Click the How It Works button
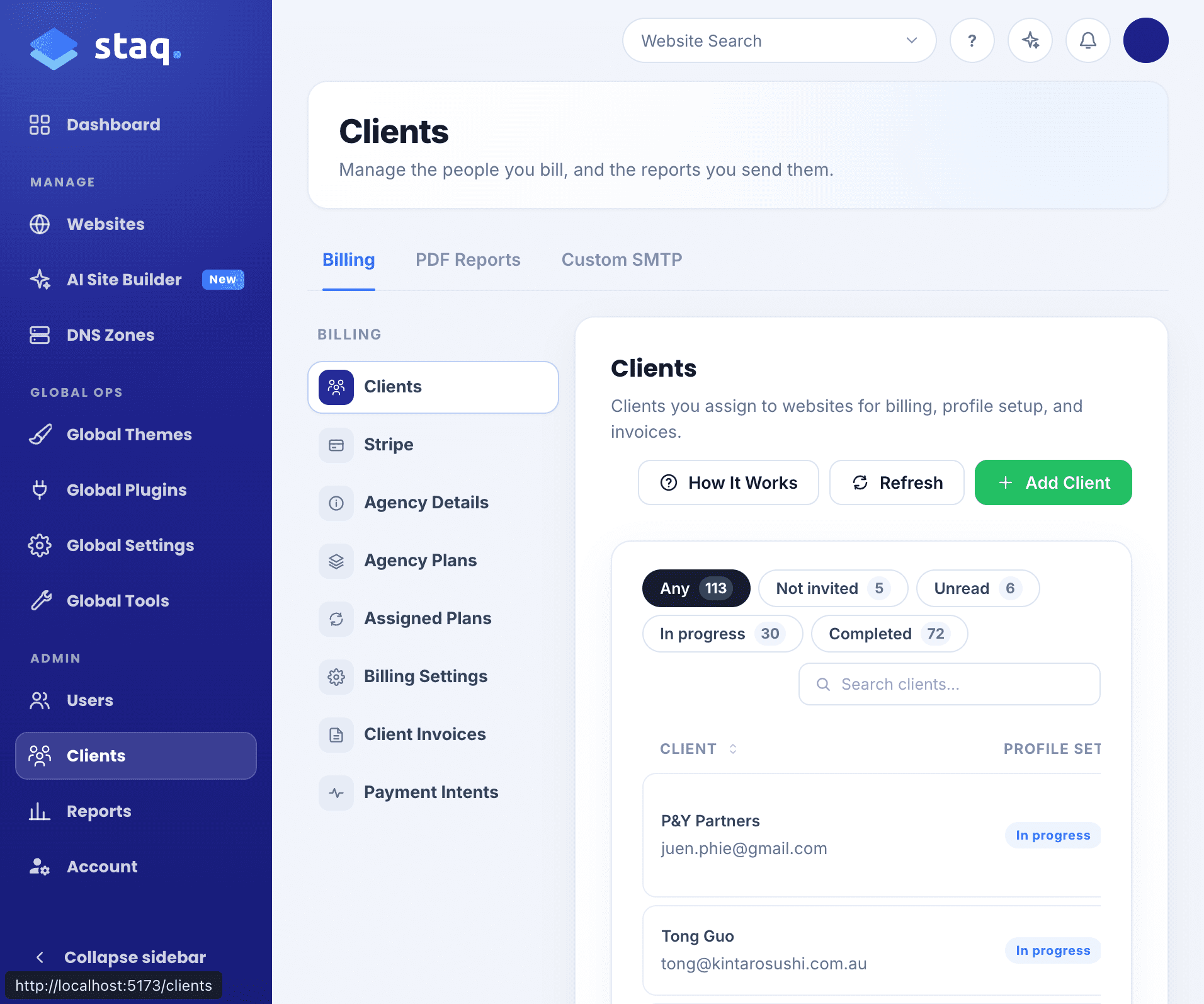The height and width of the screenshot is (1004, 1204). tap(729, 482)
